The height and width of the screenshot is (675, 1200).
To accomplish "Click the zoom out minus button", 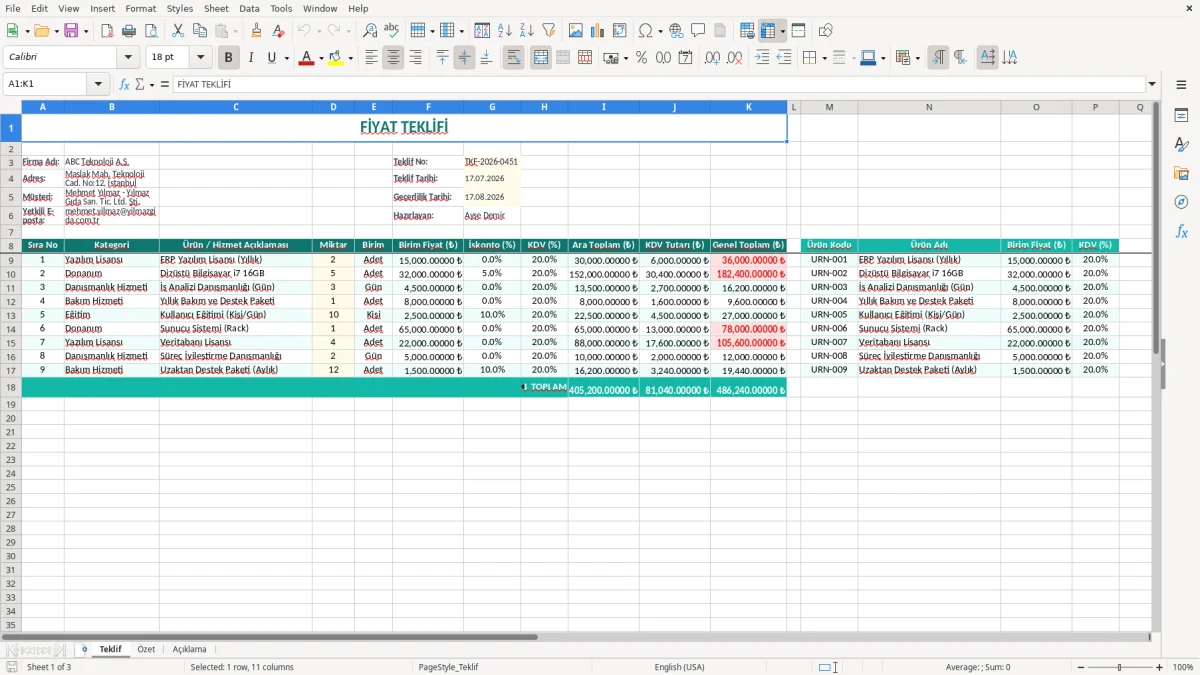I will click(x=1081, y=667).
